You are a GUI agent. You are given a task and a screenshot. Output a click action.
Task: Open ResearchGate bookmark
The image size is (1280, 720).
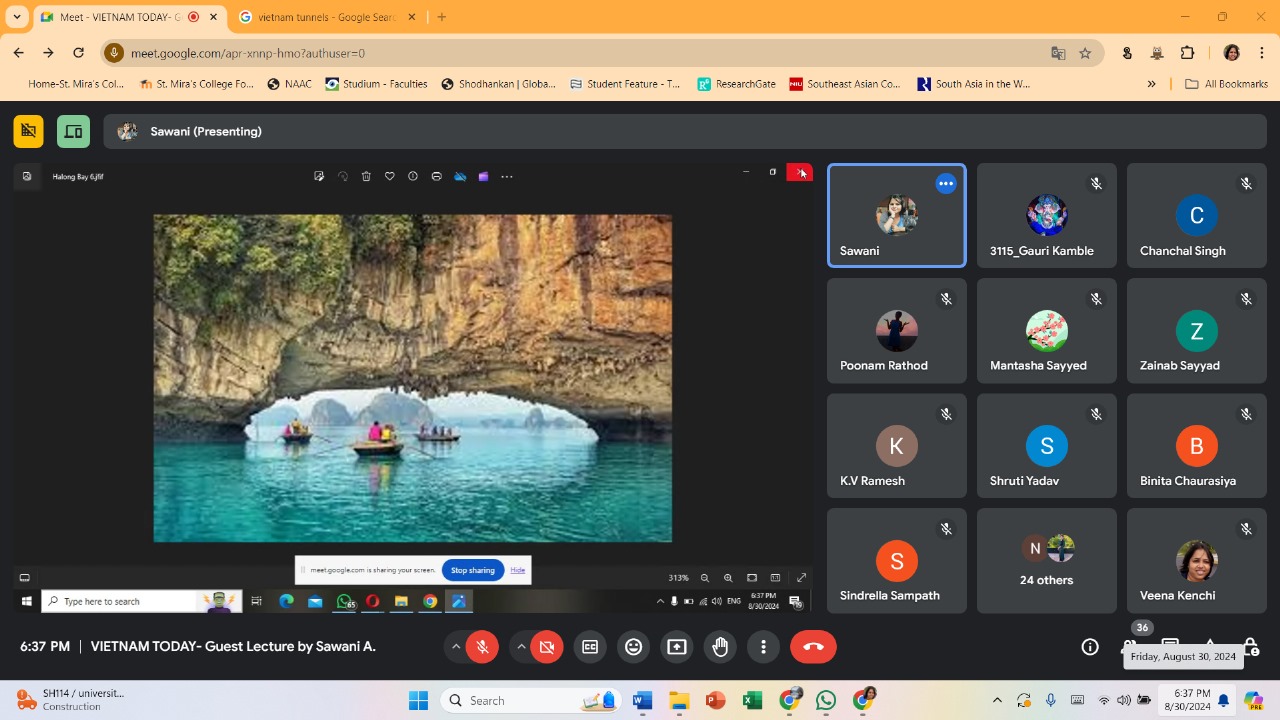[x=736, y=84]
